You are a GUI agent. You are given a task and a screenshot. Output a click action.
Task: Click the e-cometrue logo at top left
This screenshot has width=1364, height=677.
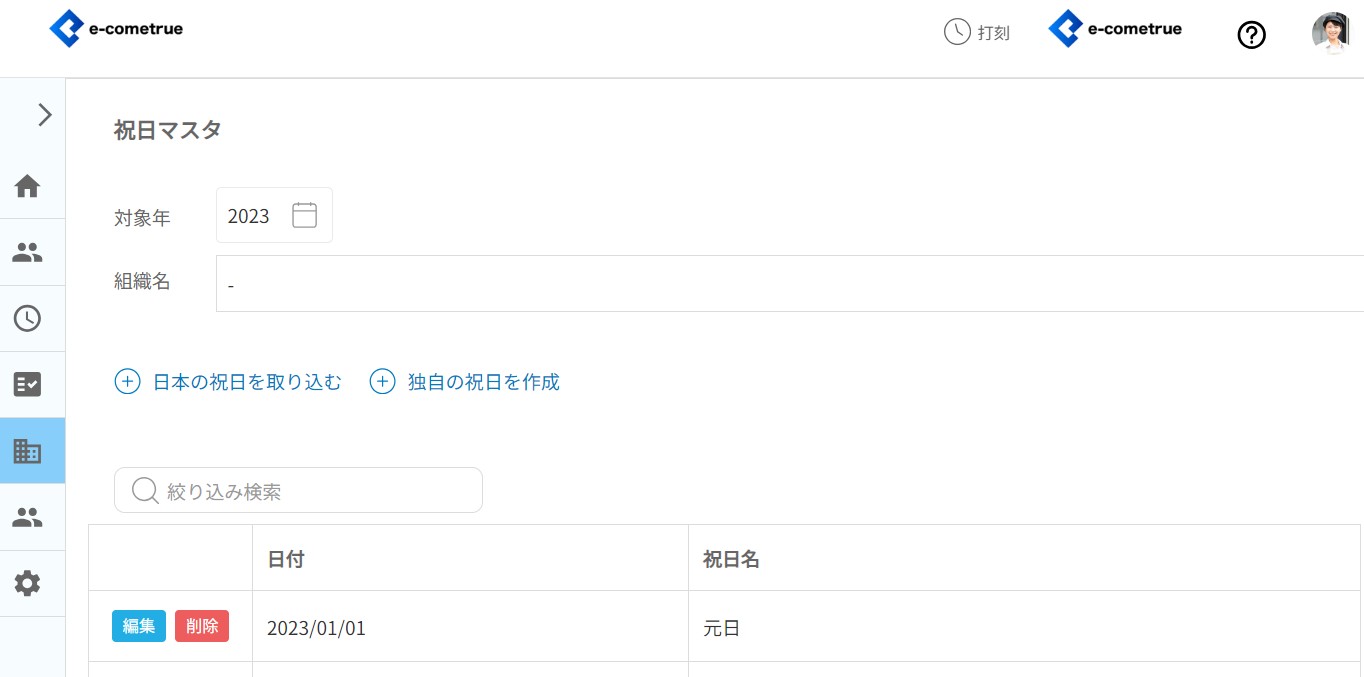click(117, 29)
